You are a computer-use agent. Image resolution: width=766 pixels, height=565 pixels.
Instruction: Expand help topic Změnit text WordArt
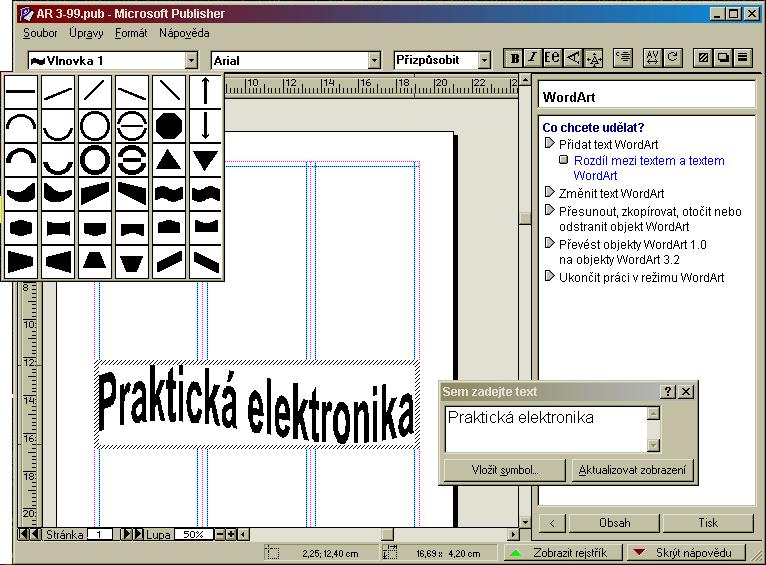point(611,193)
